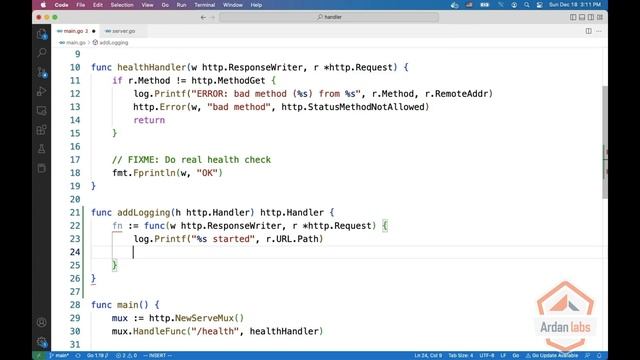Open the Go menu
This screenshot has height=360, width=640.
(165, 5)
